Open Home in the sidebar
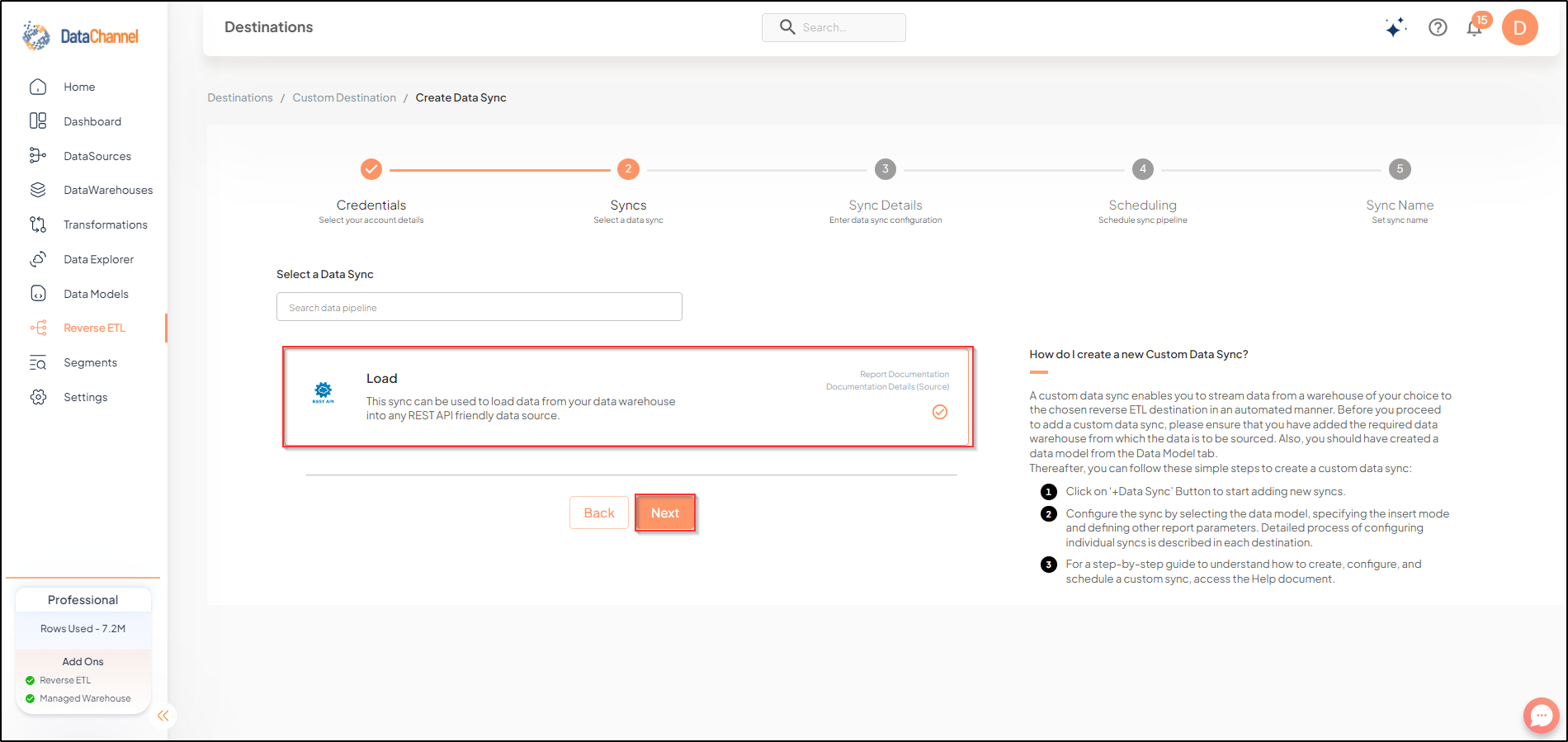1568x742 pixels. click(79, 87)
